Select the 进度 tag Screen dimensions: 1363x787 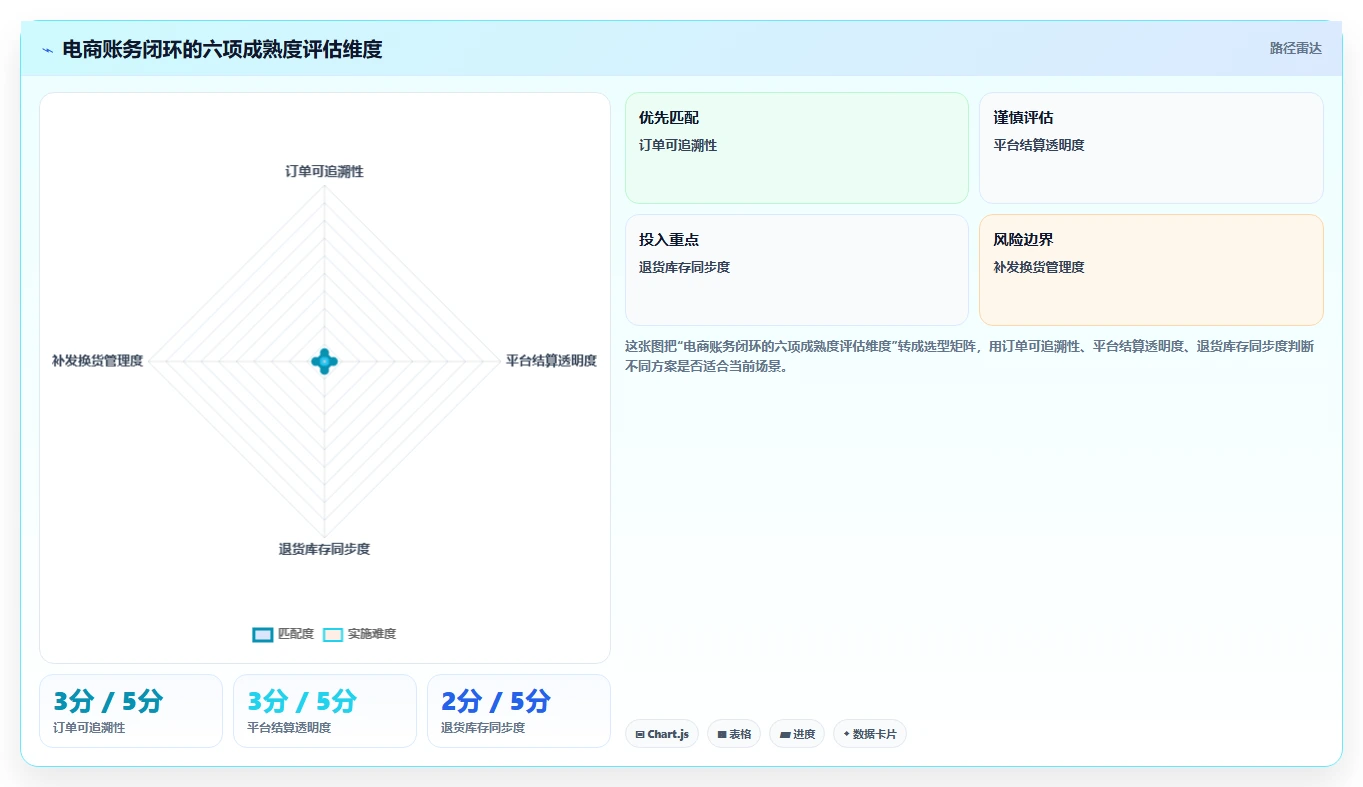coord(797,734)
